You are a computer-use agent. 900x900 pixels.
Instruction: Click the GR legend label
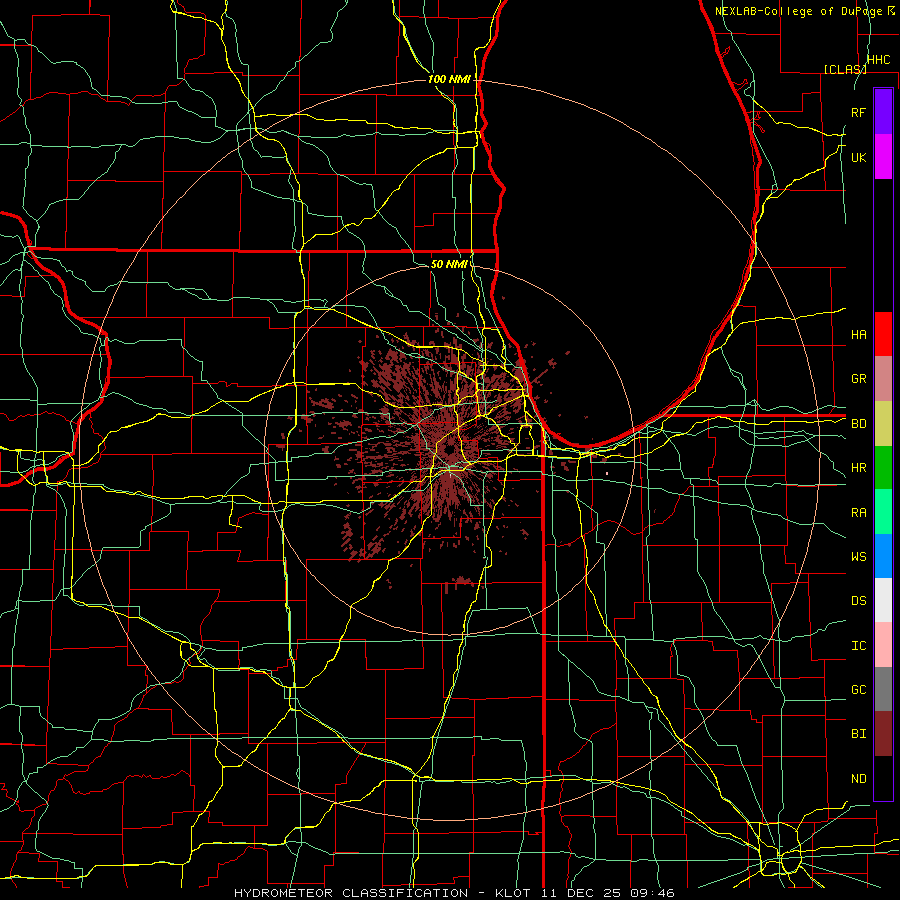[x=858, y=379]
